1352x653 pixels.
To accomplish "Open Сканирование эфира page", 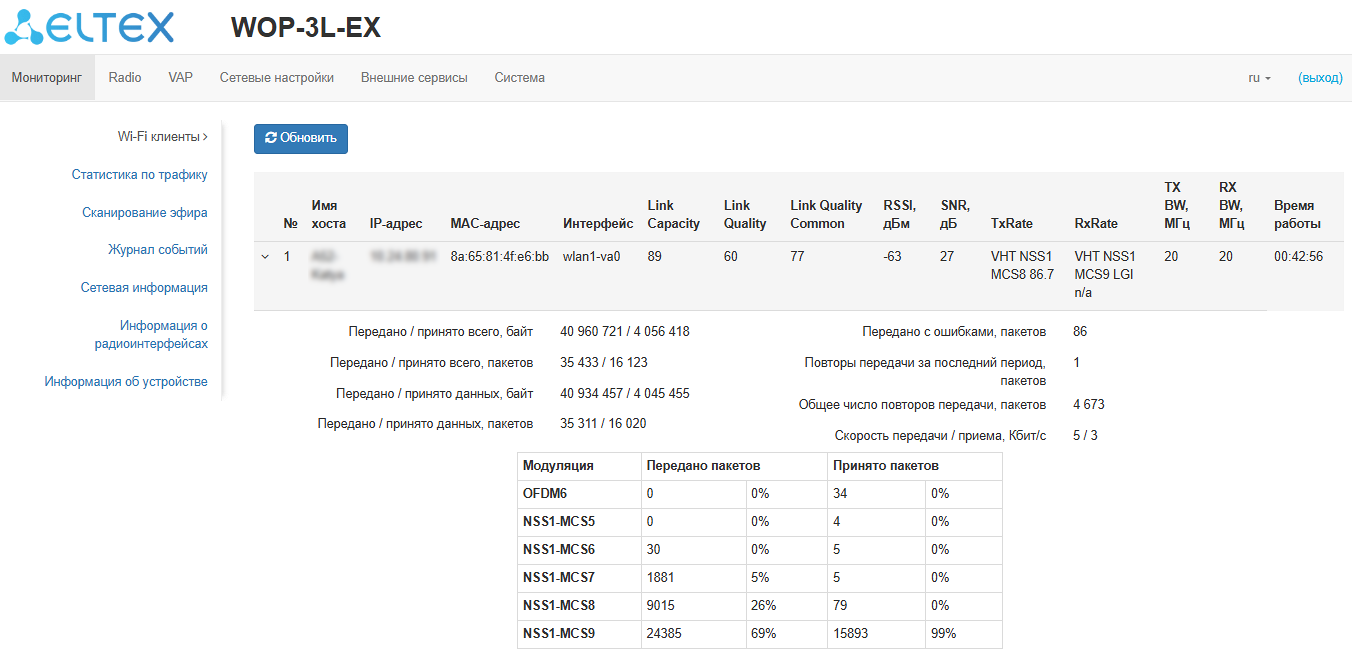I will [x=144, y=213].
